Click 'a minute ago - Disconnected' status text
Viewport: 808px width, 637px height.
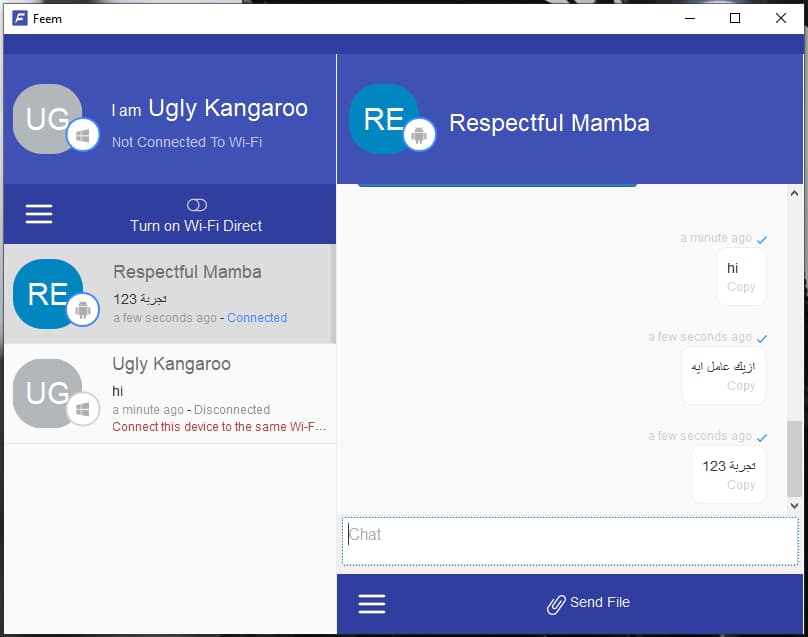tap(191, 410)
